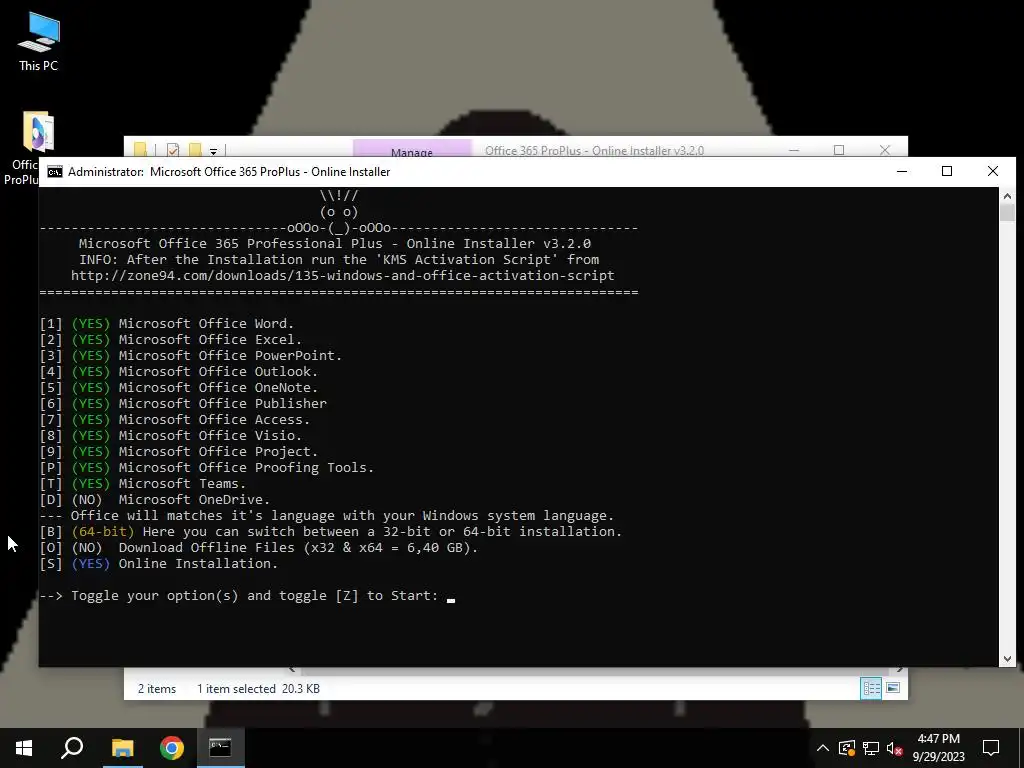Click the Online Installation (YES) line
The width and height of the screenshot is (1024, 768).
tap(159, 564)
